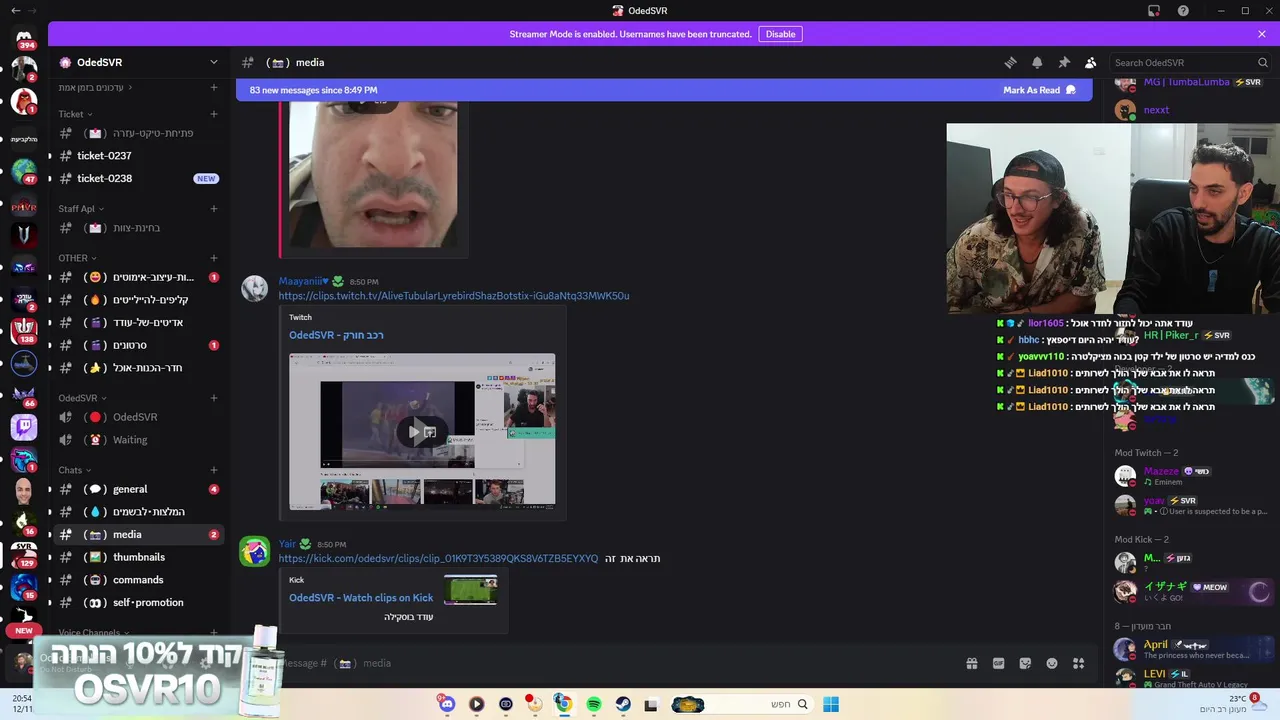Collapse the Ticket category
This screenshot has width=1280, height=720.
pyautogui.click(x=75, y=114)
